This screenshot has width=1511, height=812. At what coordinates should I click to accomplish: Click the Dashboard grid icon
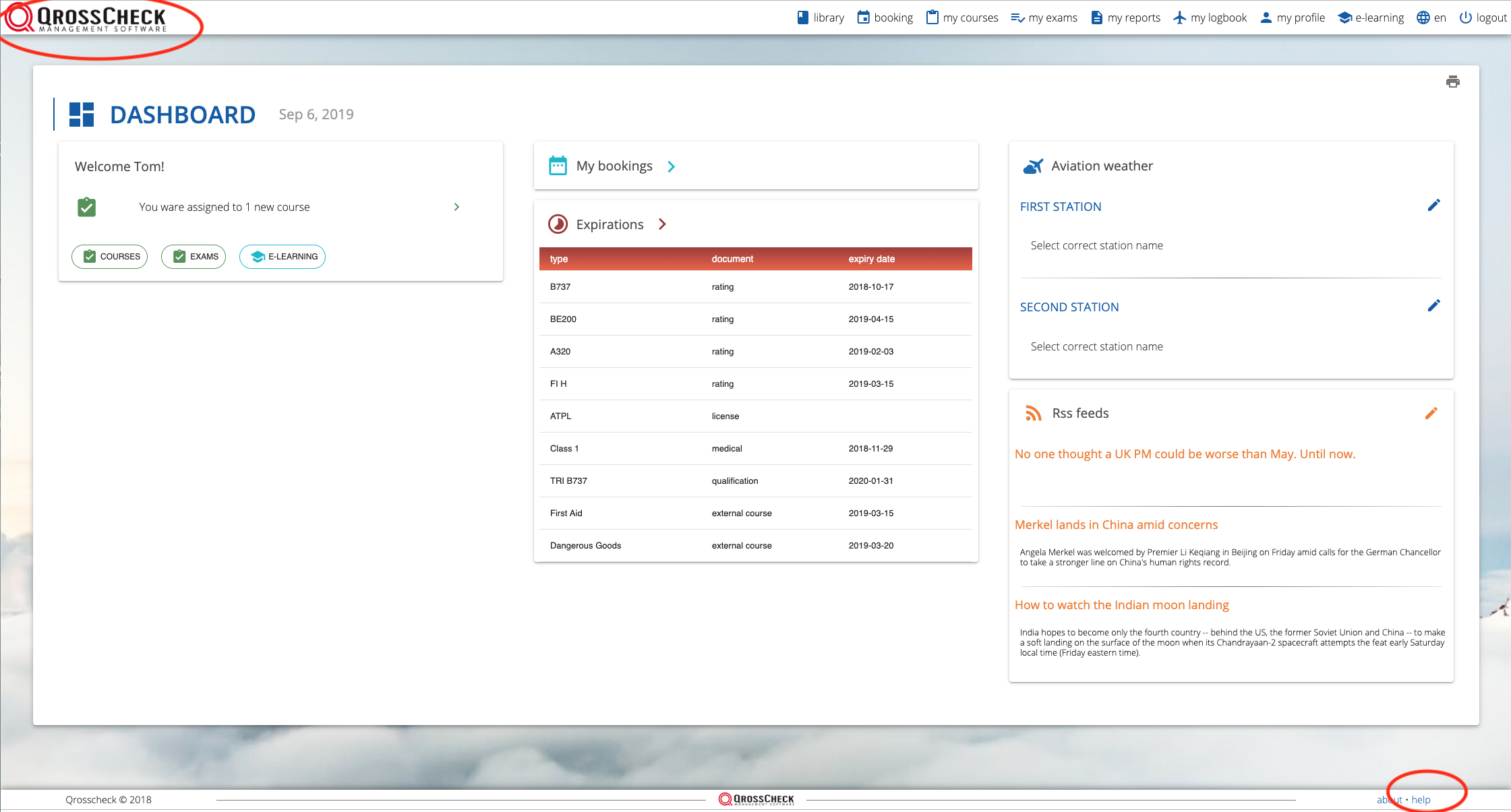point(82,115)
